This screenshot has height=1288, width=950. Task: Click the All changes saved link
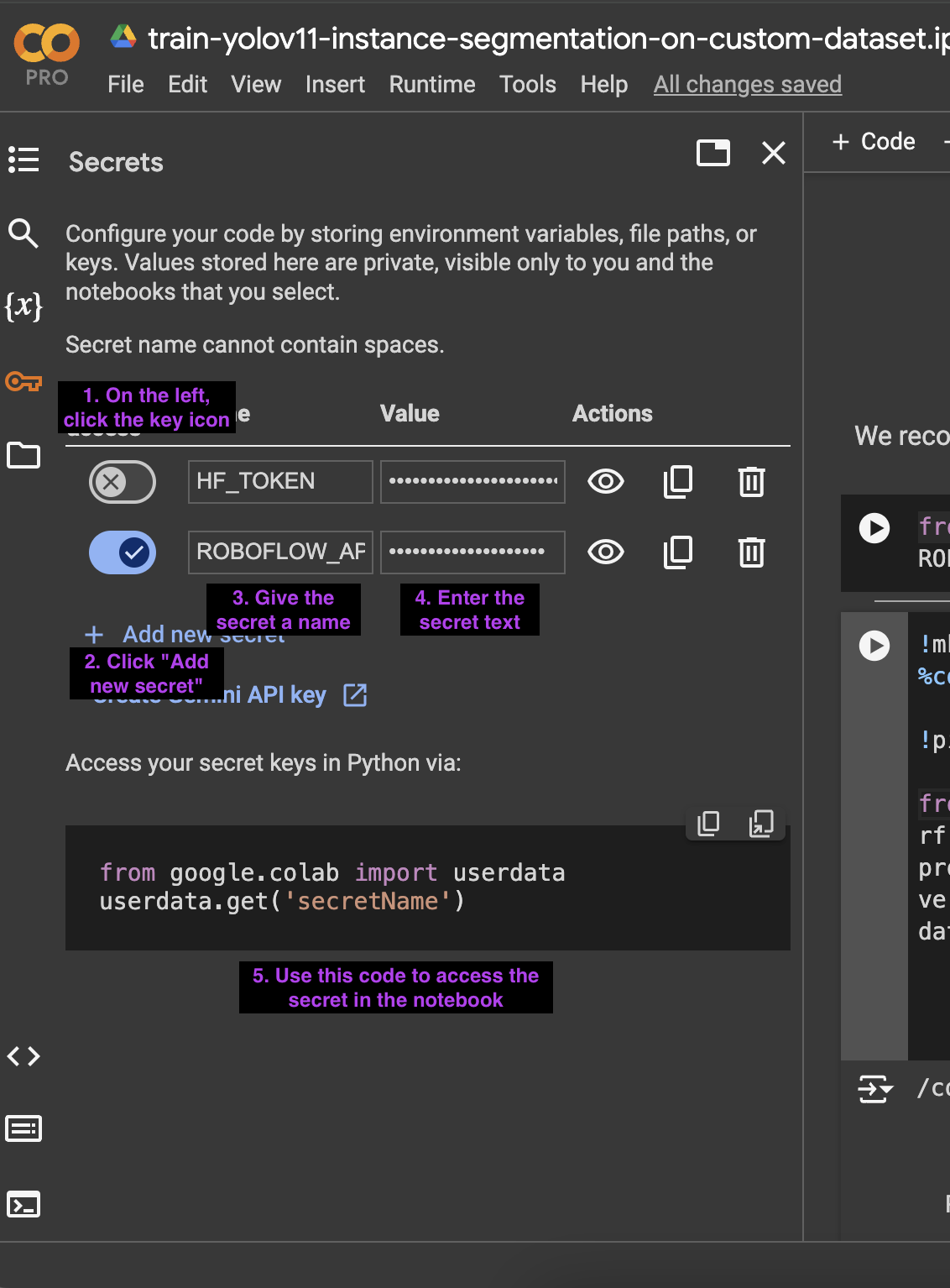(x=747, y=85)
